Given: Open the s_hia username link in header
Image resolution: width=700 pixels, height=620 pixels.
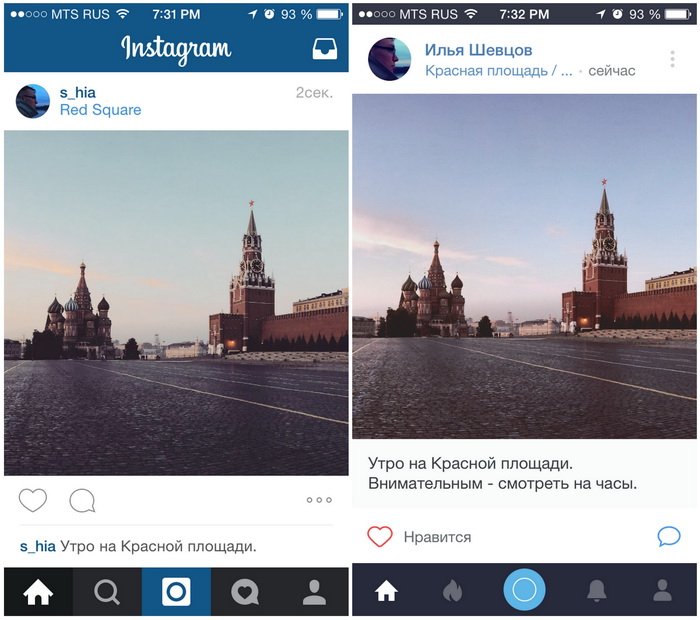Looking at the screenshot, I should pyautogui.click(x=78, y=93).
